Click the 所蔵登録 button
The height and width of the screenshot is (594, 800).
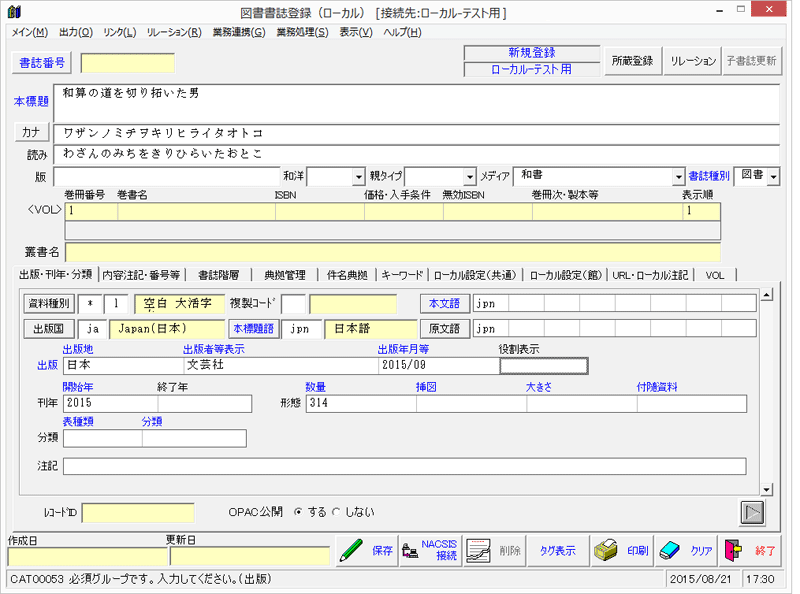coord(632,61)
